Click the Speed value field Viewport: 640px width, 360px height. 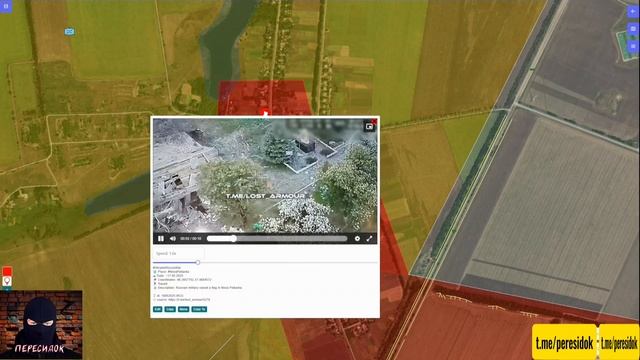(178, 253)
